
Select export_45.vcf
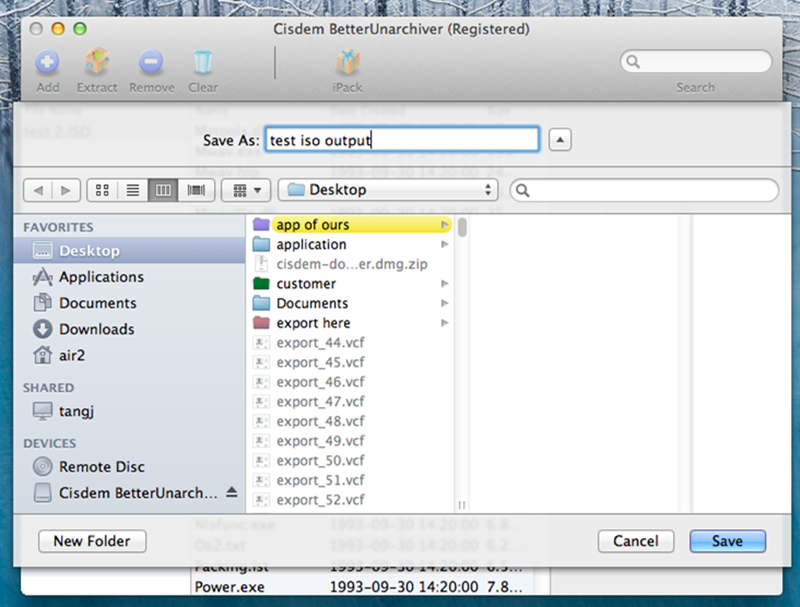point(352,362)
